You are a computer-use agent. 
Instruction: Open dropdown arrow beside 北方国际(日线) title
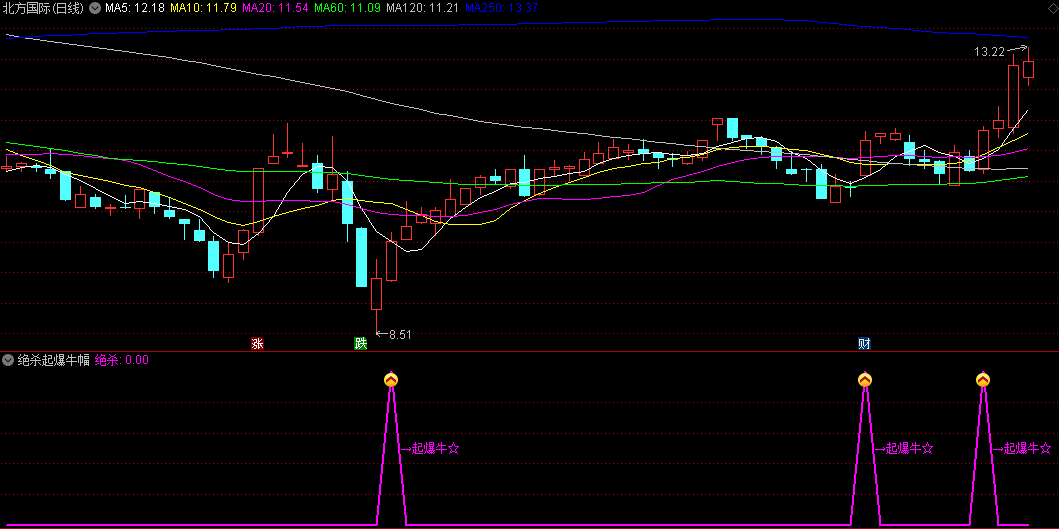coord(95,8)
